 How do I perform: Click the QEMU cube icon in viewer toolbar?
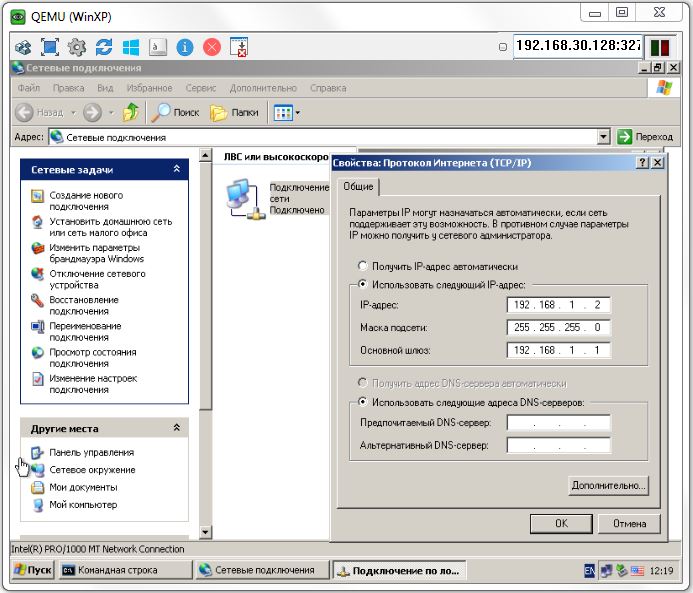pyautogui.click(x=23, y=47)
